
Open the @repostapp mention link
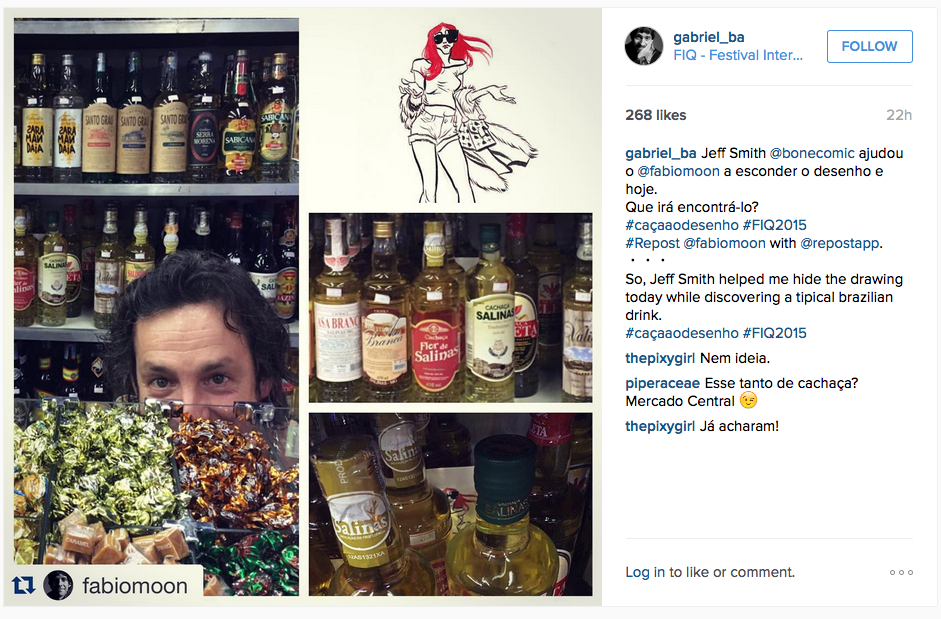click(840, 243)
